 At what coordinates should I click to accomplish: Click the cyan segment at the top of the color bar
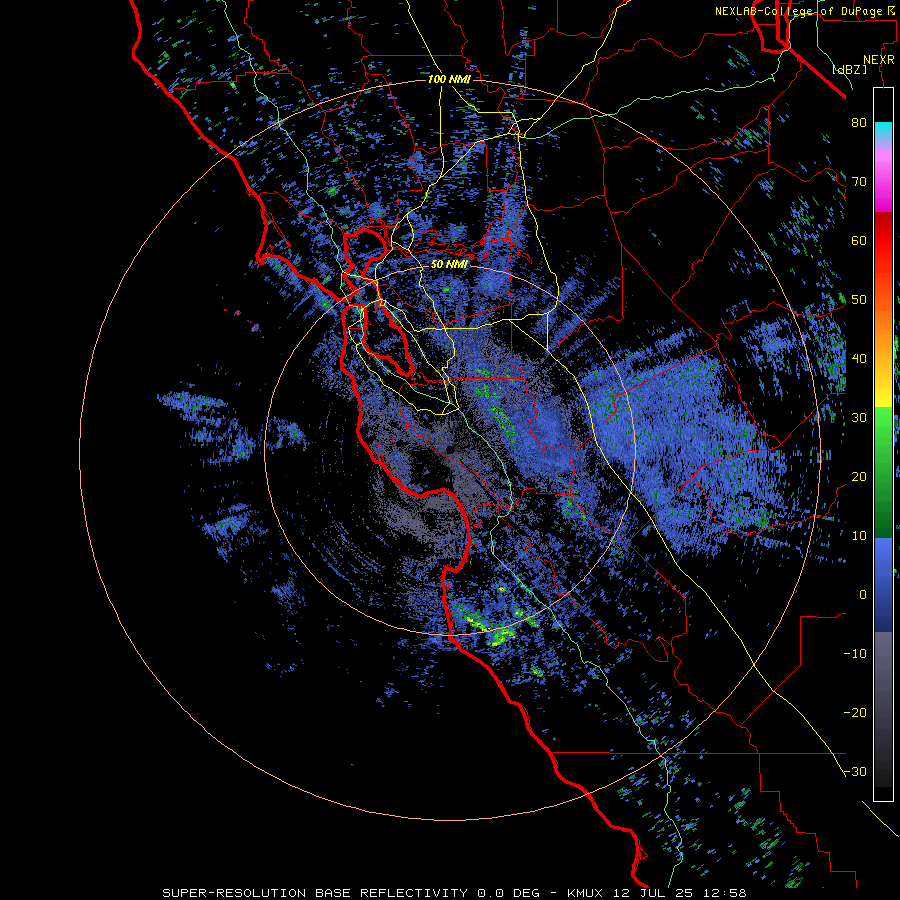[x=883, y=131]
